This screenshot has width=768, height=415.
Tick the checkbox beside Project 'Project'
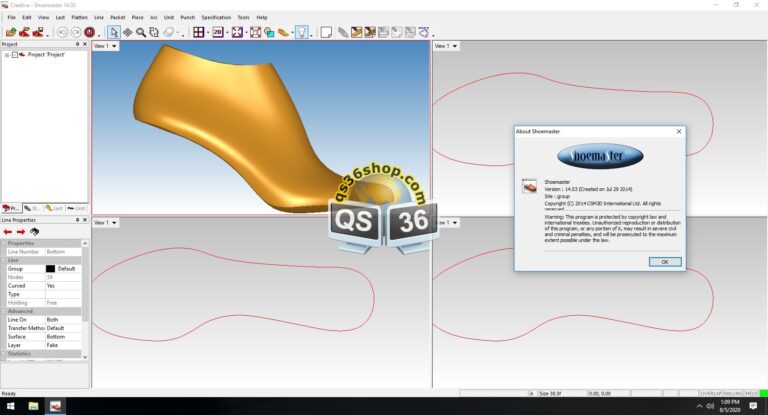coord(14,55)
